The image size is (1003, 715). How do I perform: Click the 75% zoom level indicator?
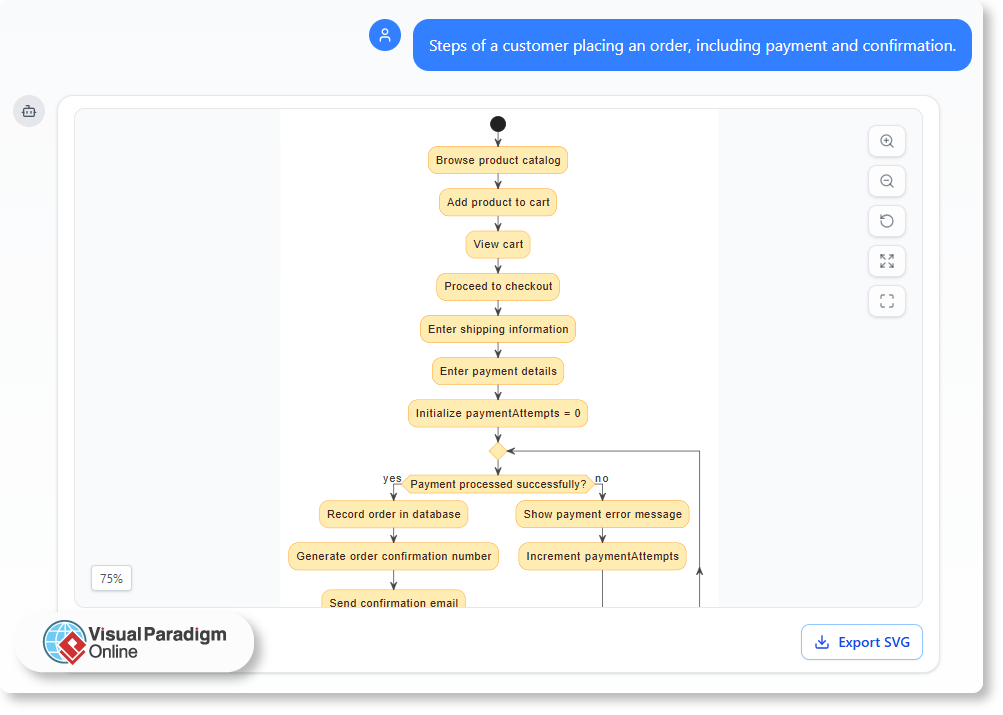tap(111, 578)
